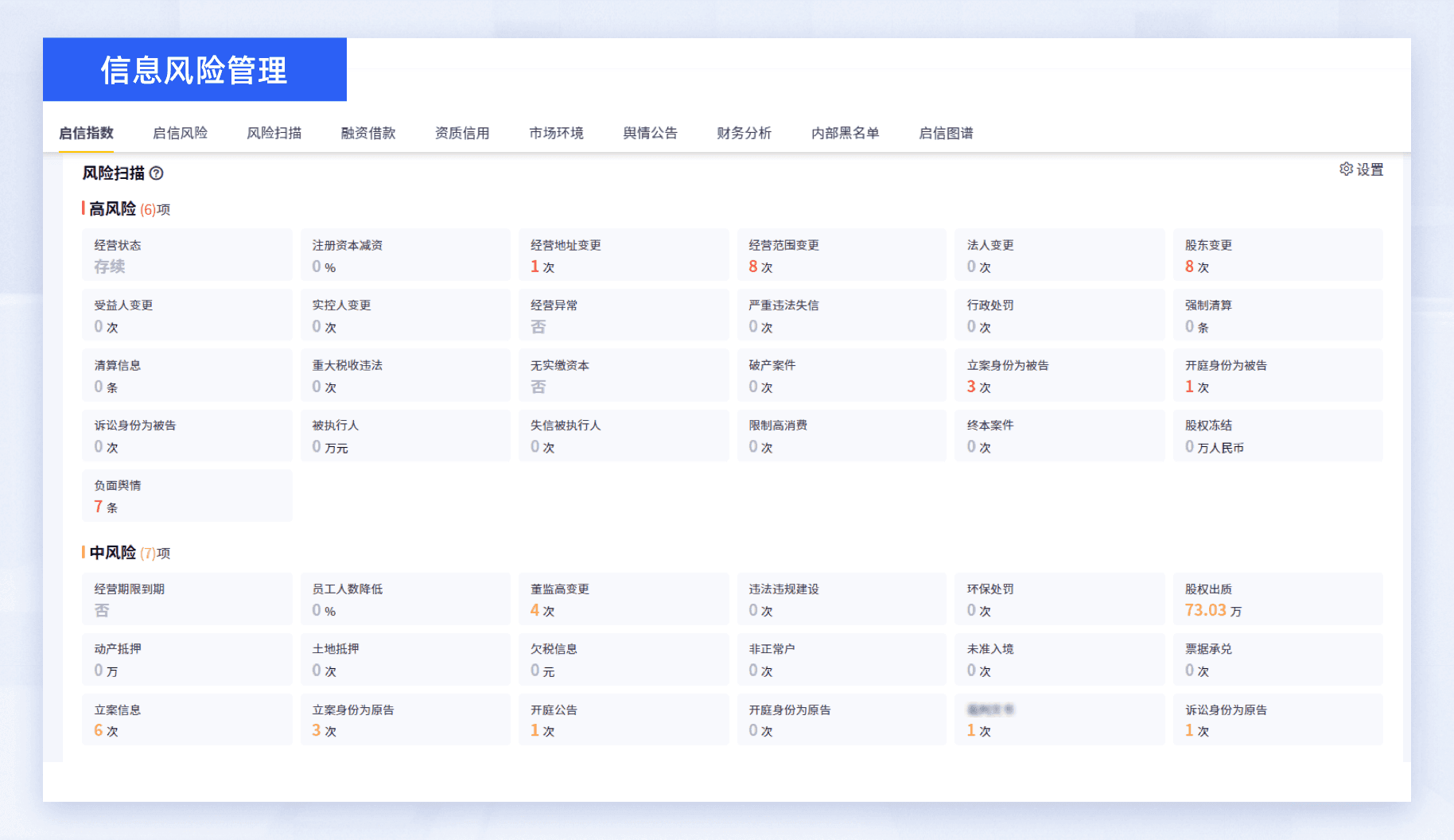Click the 经营范围变更 risk card
The height and width of the screenshot is (840, 1454).
[841, 255]
